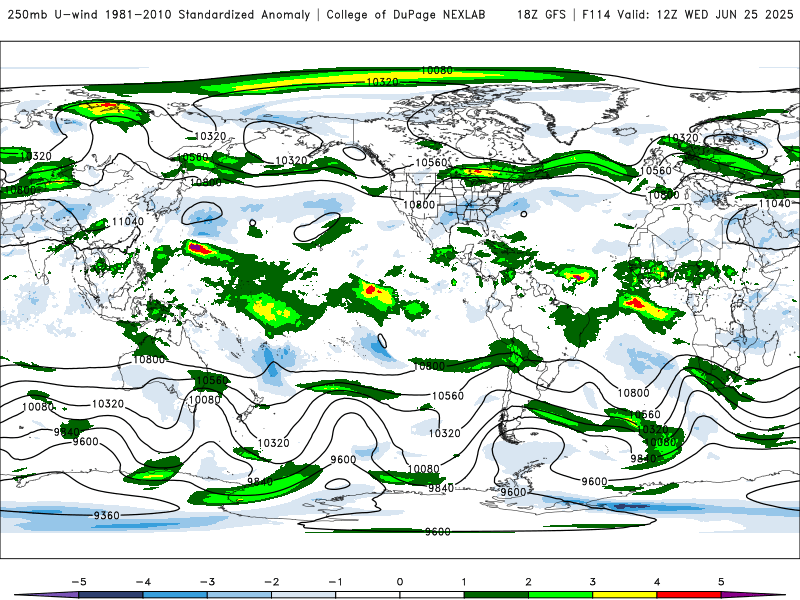800x600 pixels.
Task: Click the light blue -3-to--2 colorbar segment
Action: click(x=239, y=595)
